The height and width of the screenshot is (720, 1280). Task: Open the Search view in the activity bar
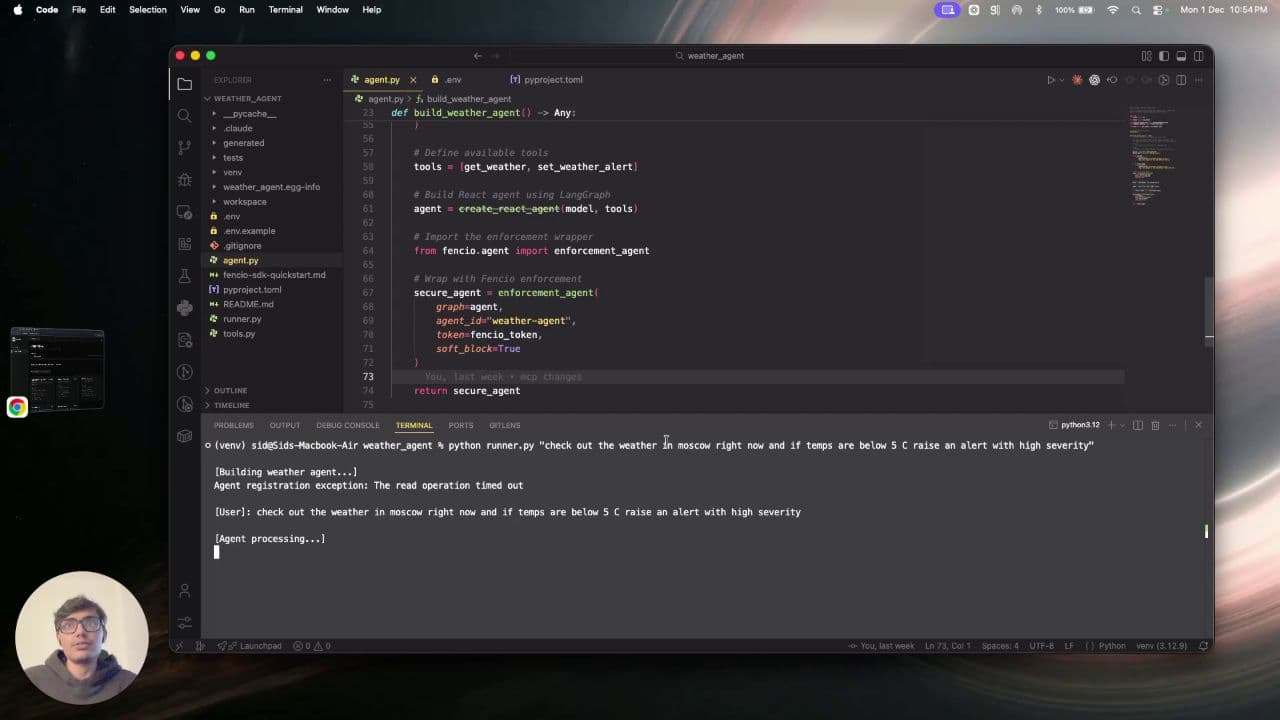(184, 116)
